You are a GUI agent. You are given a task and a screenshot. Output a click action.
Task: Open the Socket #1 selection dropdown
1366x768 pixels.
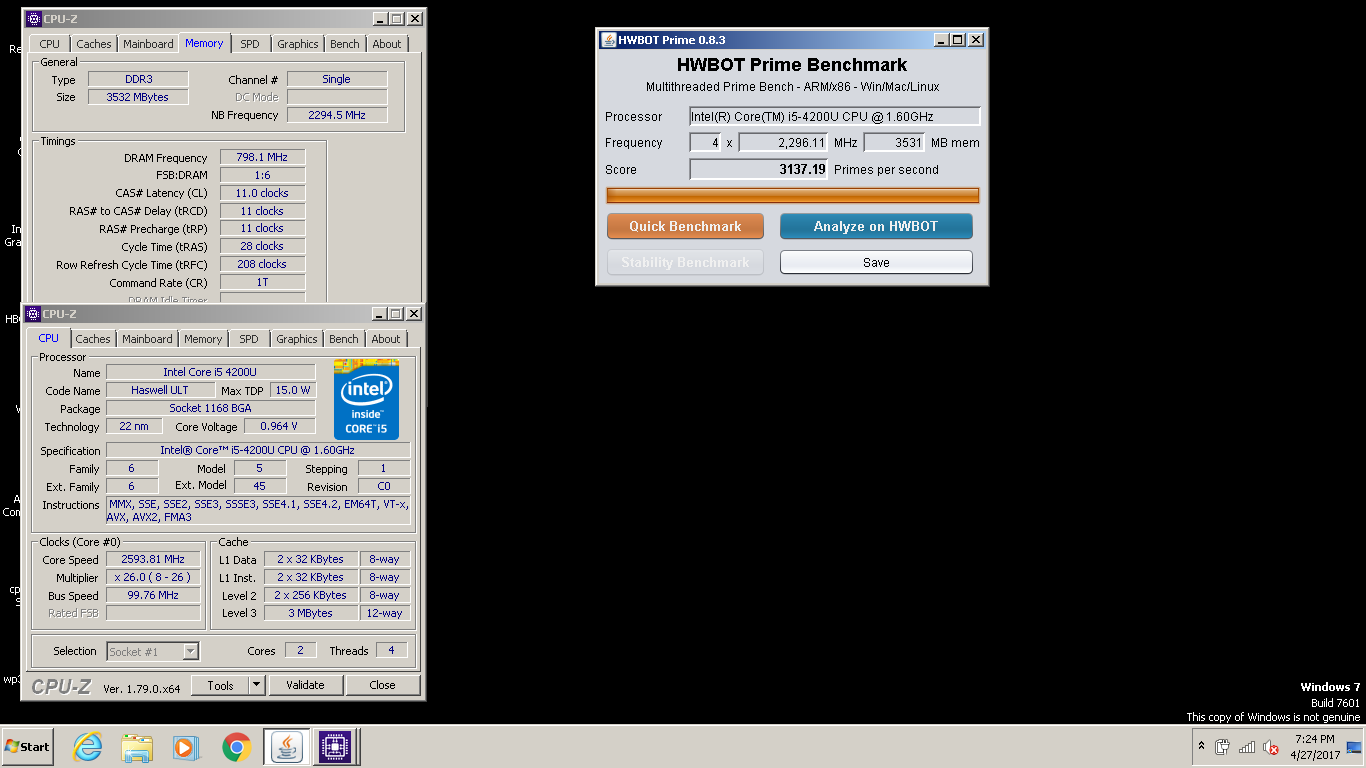[x=153, y=651]
